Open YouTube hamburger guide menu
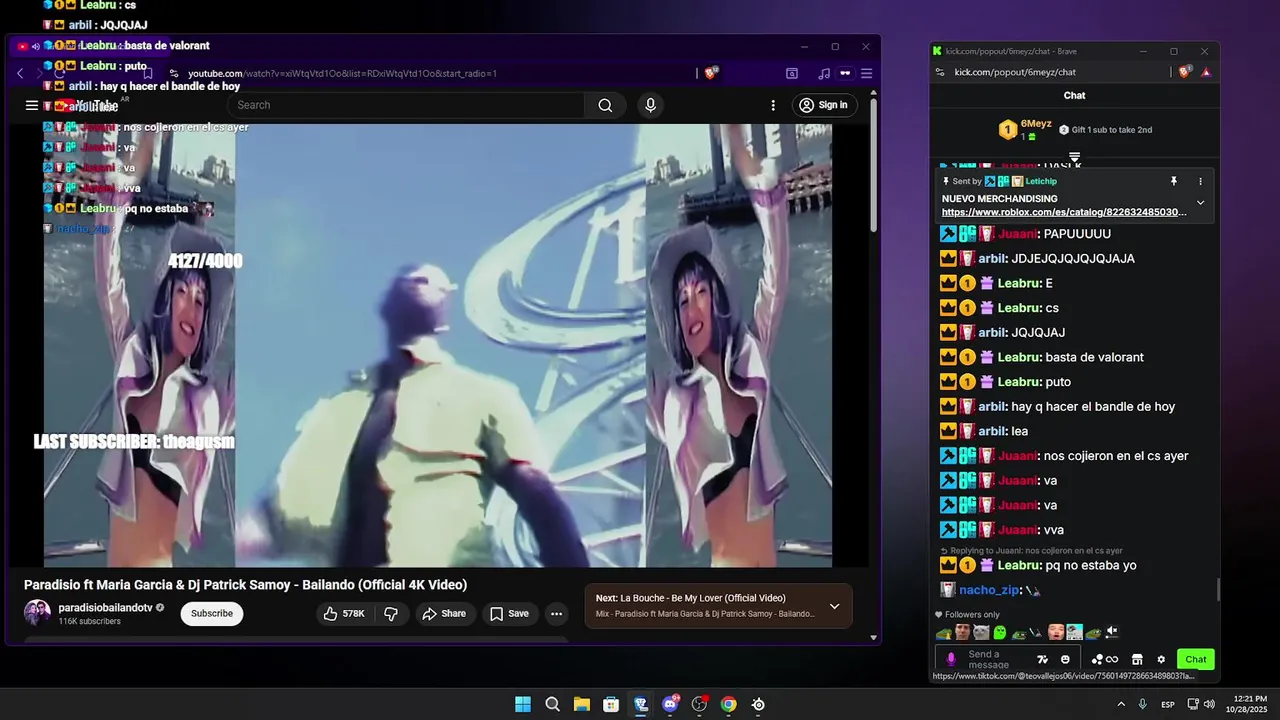The height and width of the screenshot is (720, 1280). pos(32,105)
